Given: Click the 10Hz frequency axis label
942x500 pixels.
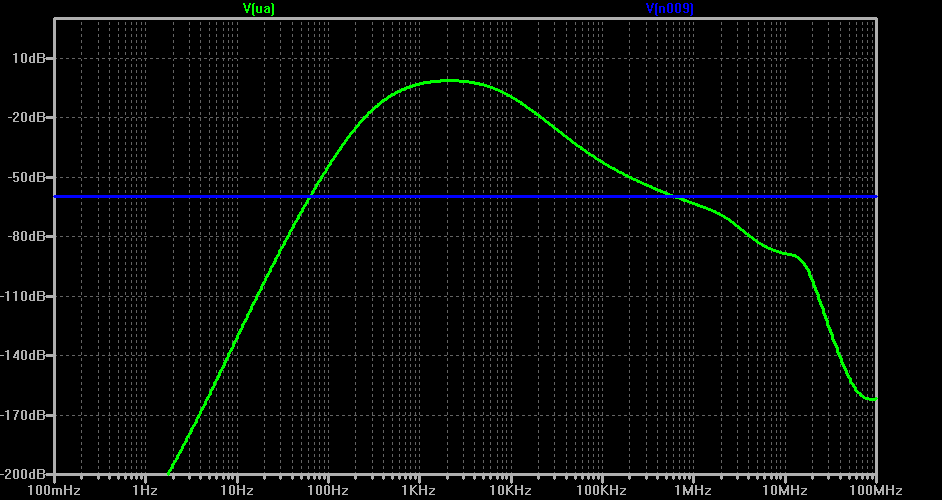Looking at the screenshot, I should click(x=237, y=491).
